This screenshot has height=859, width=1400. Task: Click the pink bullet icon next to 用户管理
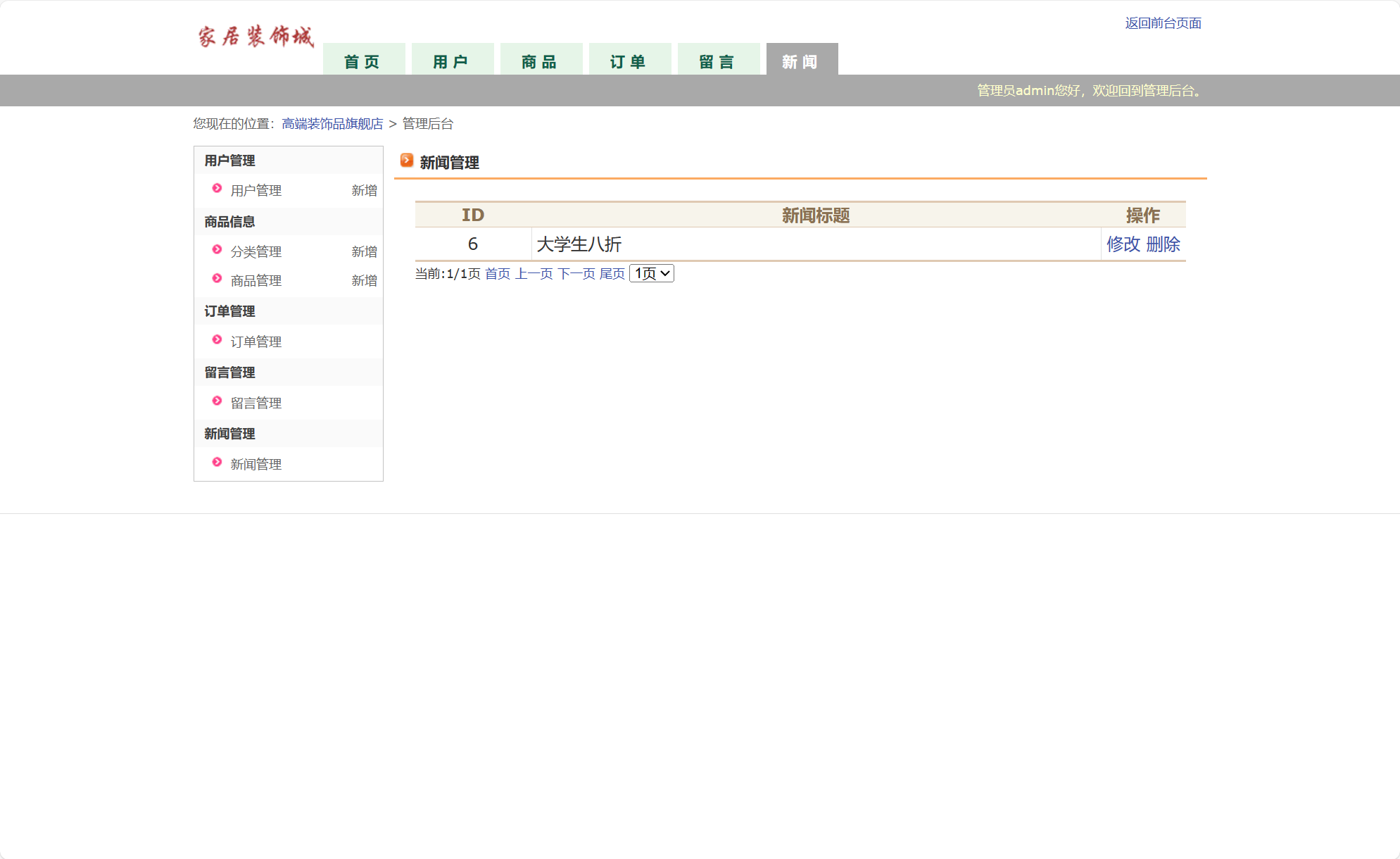coord(217,188)
